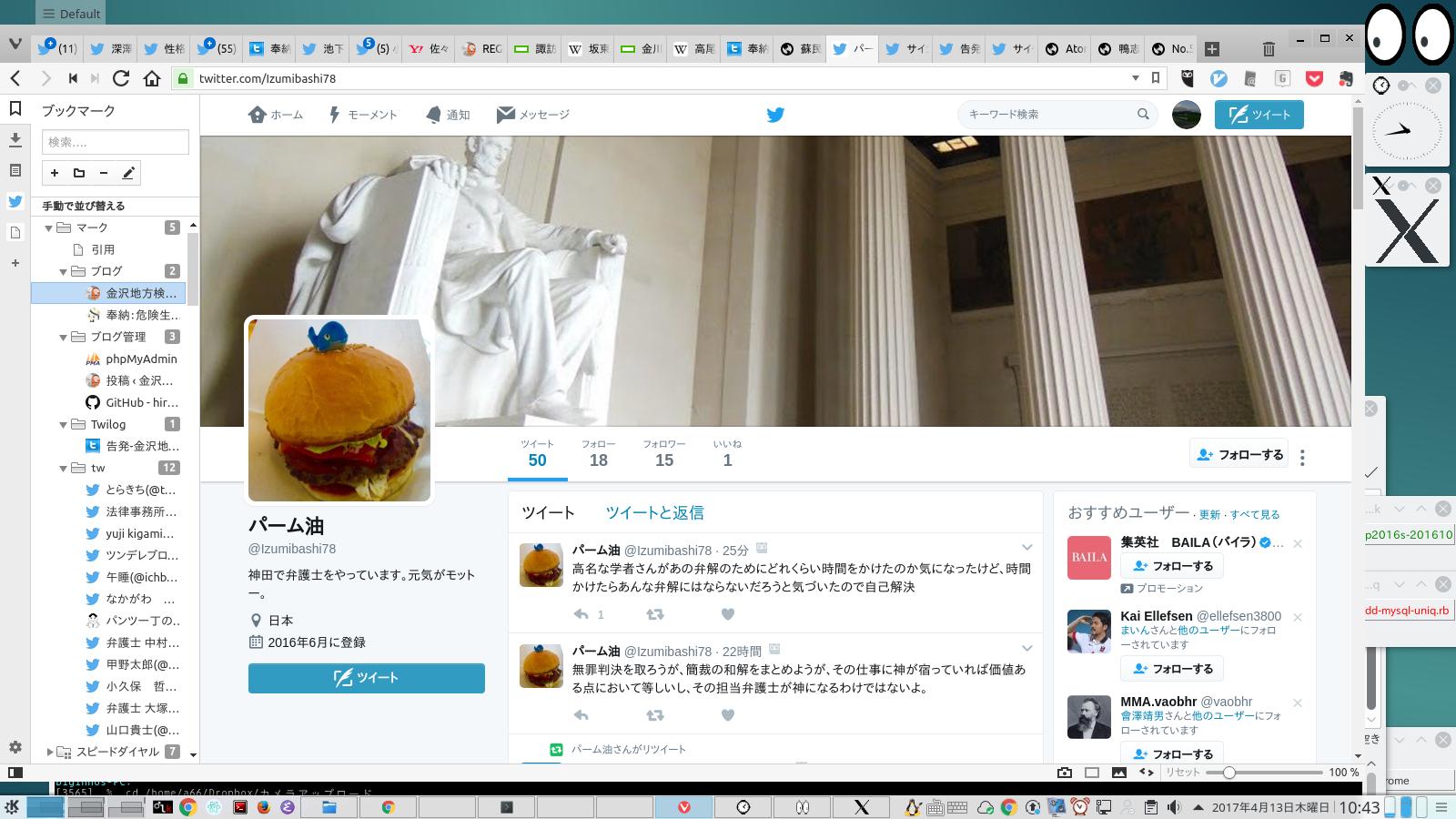Create a new bookmark folder

tap(79, 173)
